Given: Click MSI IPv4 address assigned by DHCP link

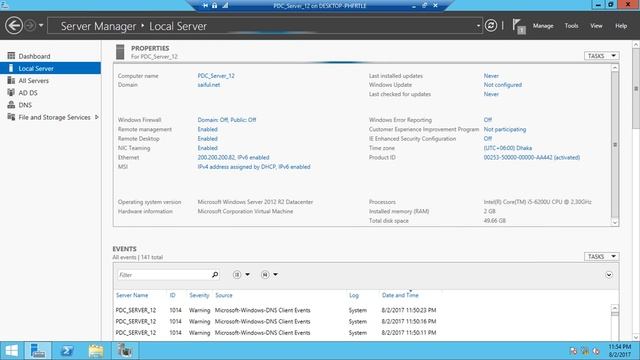Looking at the screenshot, I should [254, 167].
